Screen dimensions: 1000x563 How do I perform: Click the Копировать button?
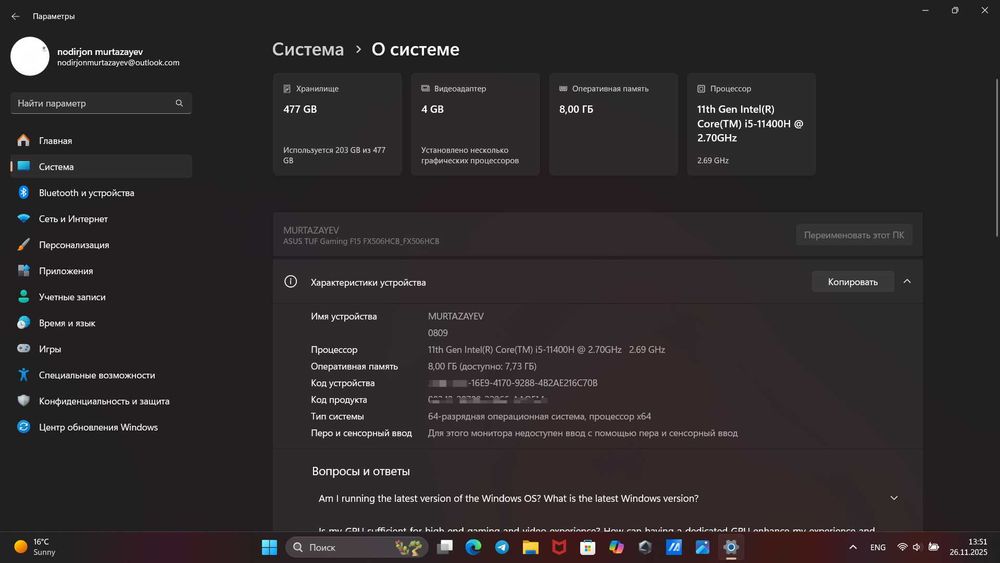pos(853,282)
